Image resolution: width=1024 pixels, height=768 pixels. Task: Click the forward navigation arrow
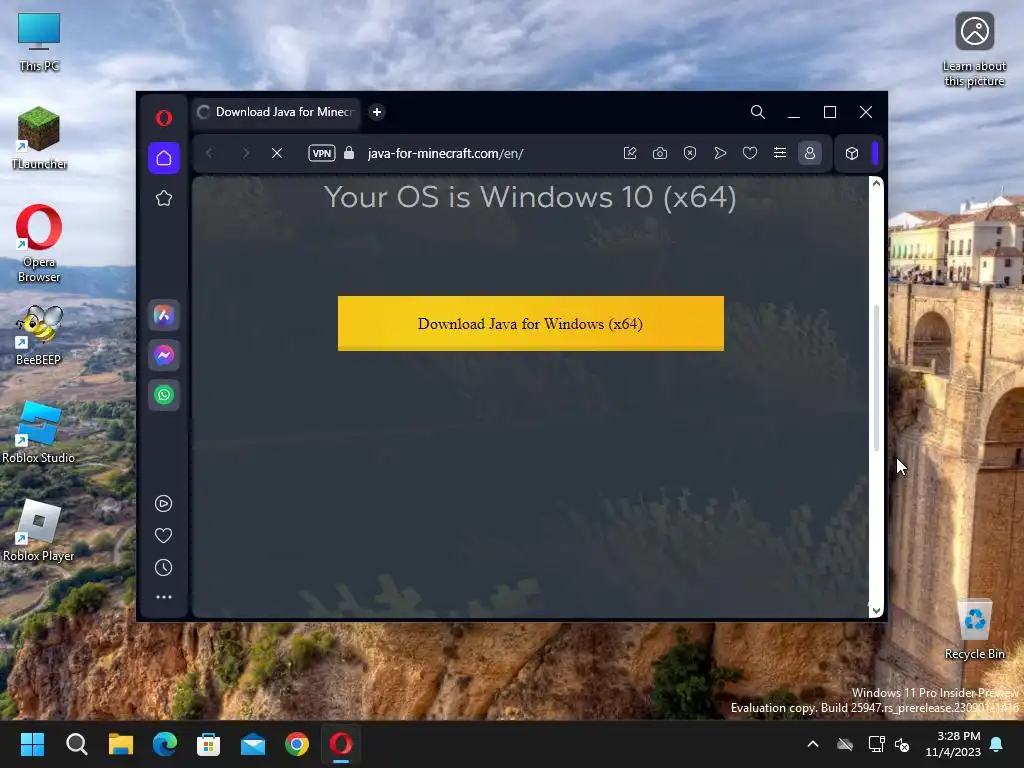pos(246,153)
